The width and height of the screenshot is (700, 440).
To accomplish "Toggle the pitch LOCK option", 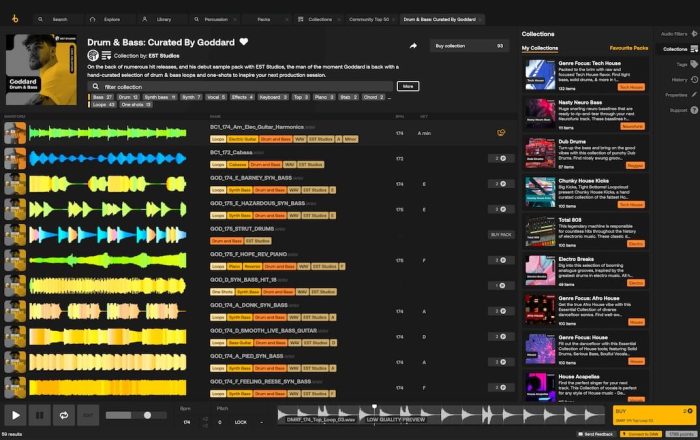I will [x=241, y=422].
